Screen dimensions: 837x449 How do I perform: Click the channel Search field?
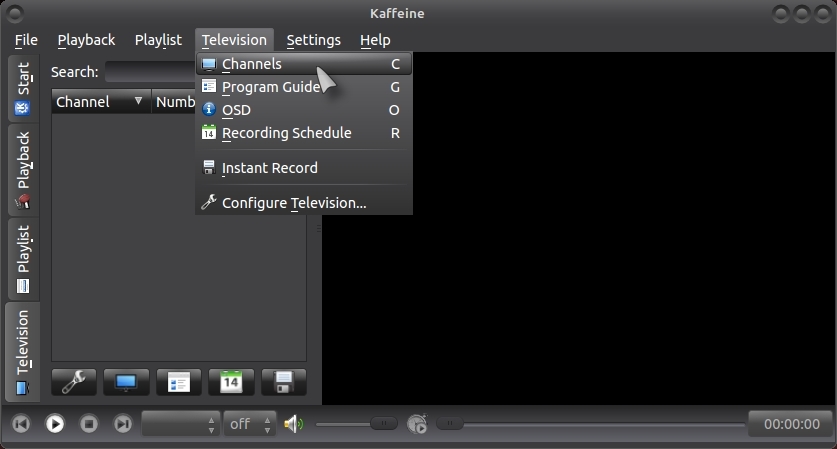coord(151,72)
